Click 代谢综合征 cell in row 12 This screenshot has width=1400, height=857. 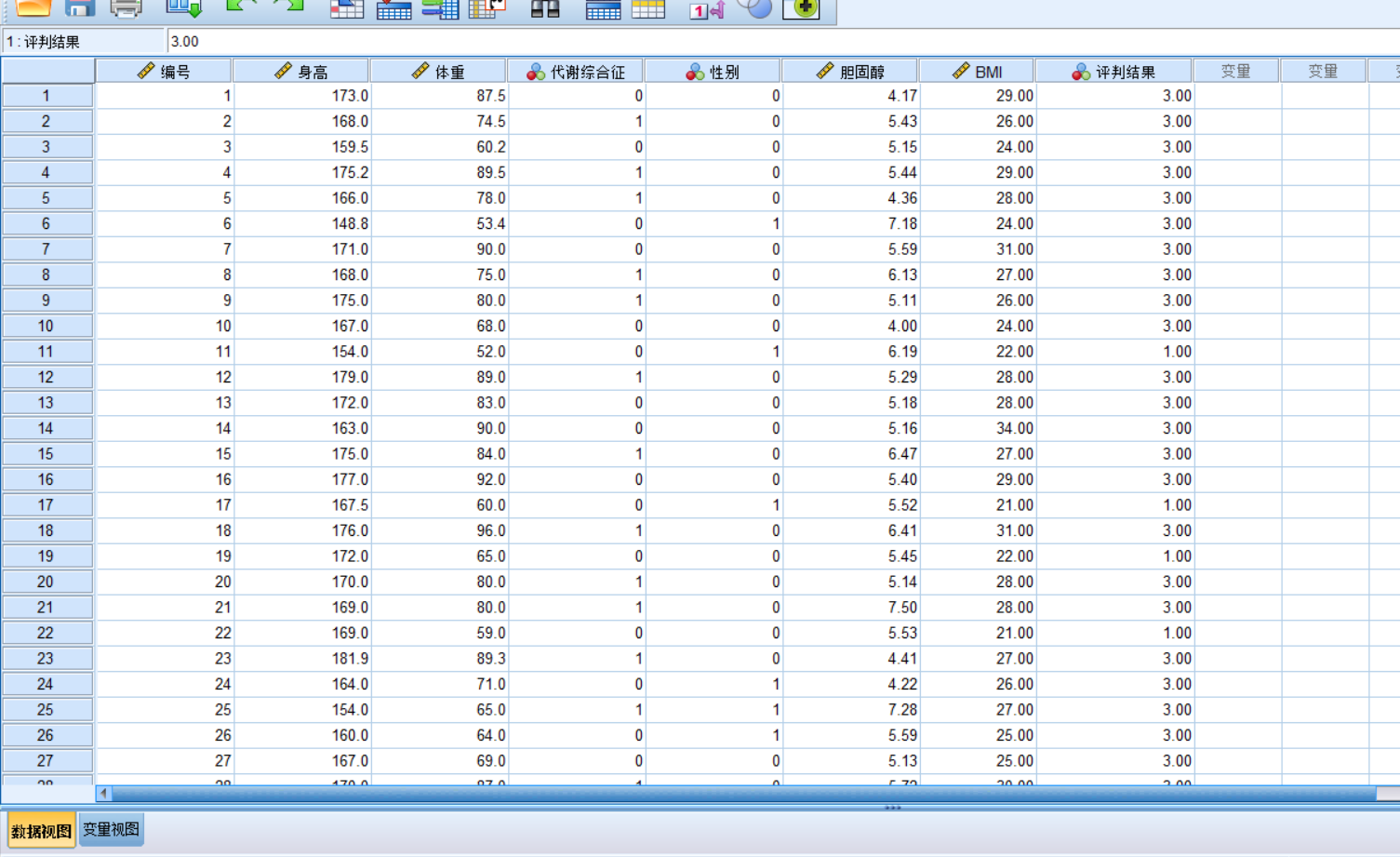tap(577, 377)
